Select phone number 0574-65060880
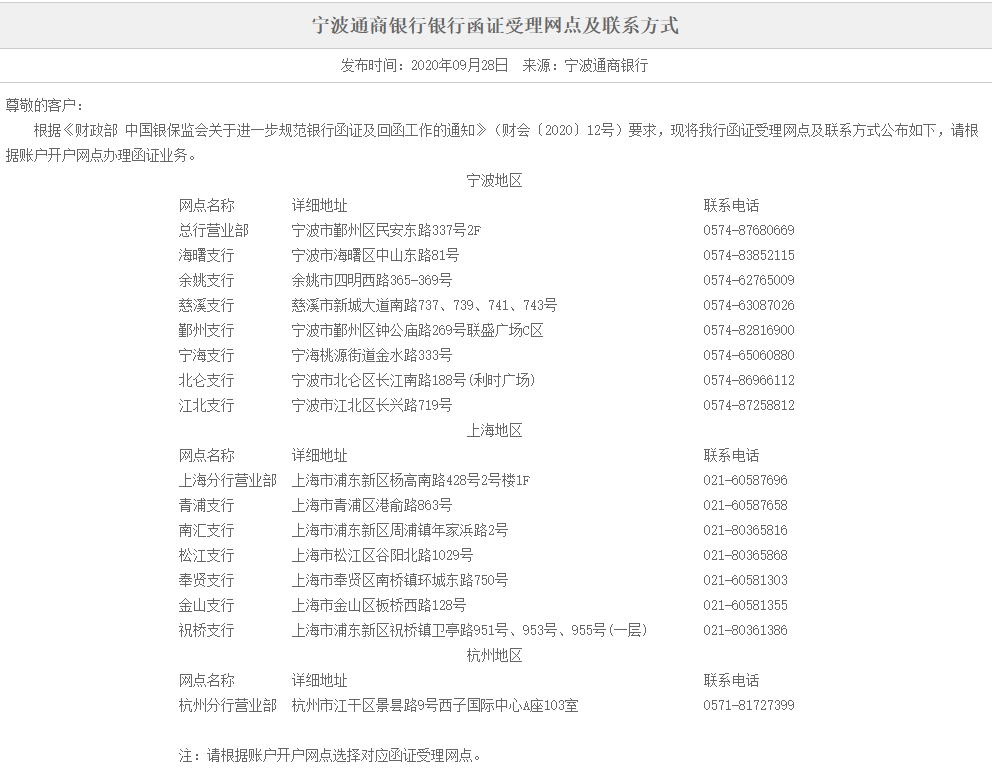The image size is (992, 769). [x=749, y=355]
